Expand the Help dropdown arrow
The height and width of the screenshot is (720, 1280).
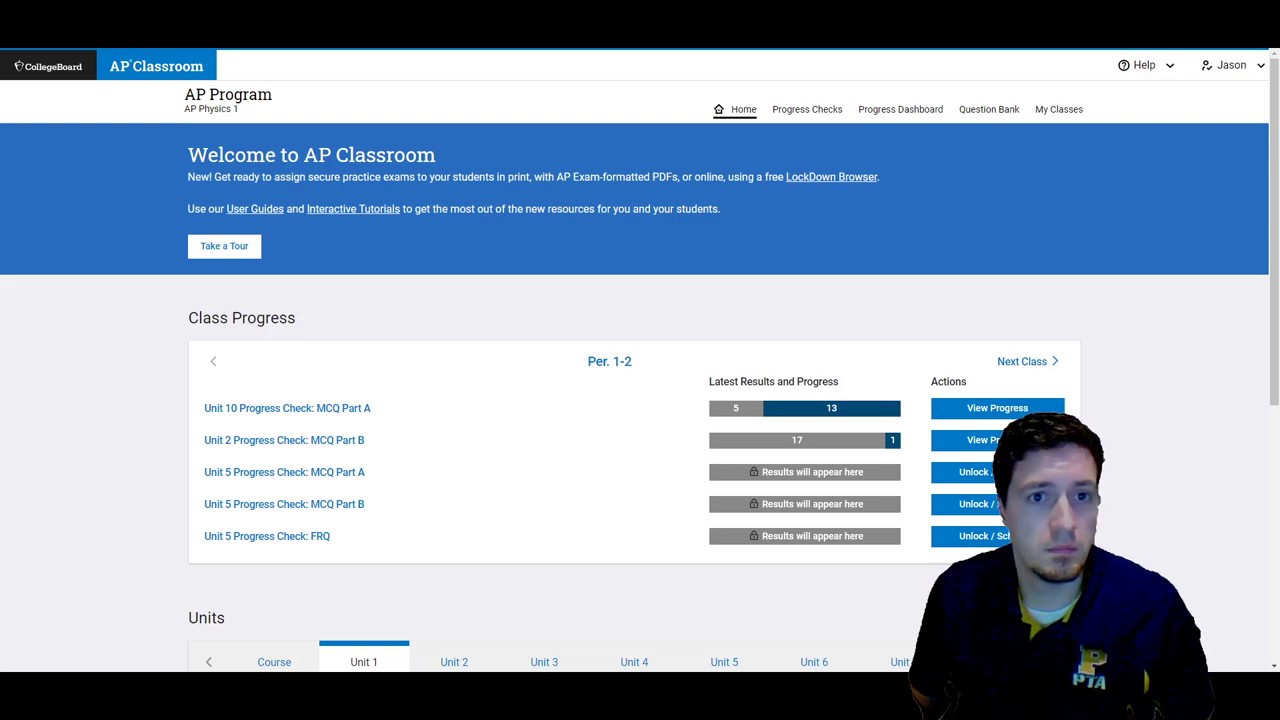[x=1170, y=66]
